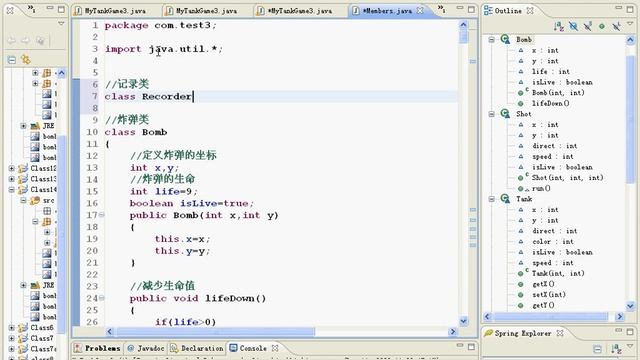Expand the Class13 project
Screen dimensions: 640x360
[x=11, y=179]
